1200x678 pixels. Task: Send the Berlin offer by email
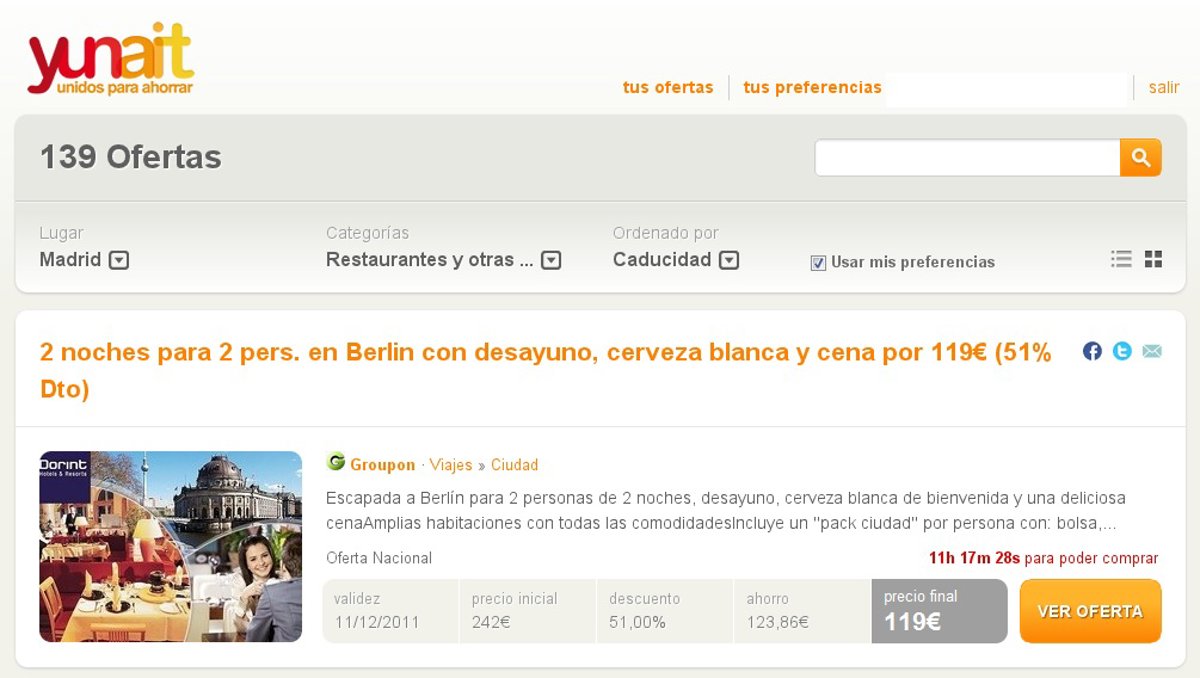1152,351
